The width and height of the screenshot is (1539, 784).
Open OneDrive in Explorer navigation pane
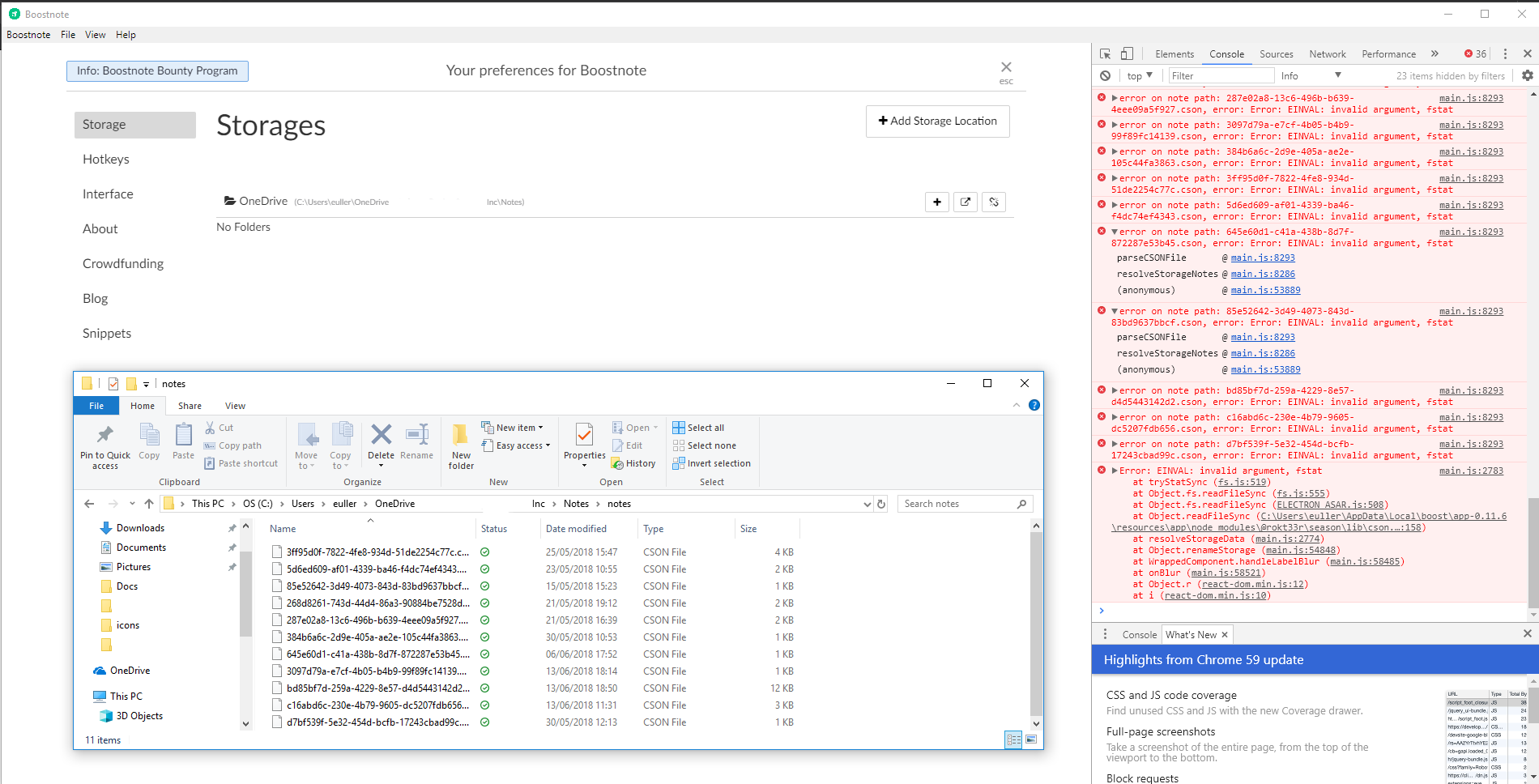click(x=130, y=671)
